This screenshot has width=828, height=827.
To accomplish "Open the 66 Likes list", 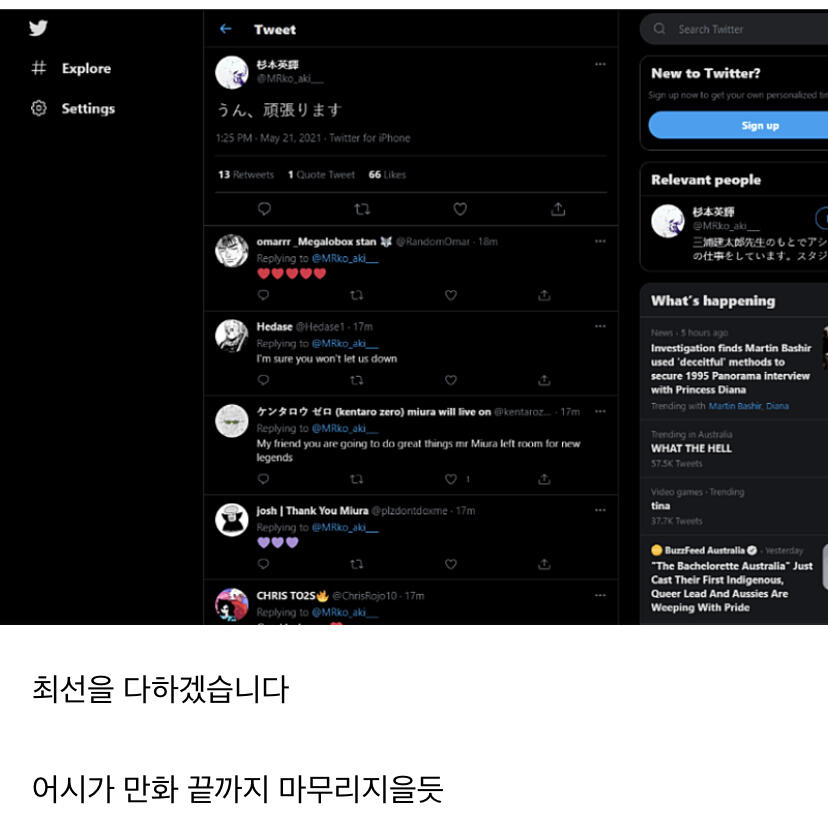I will pos(387,174).
